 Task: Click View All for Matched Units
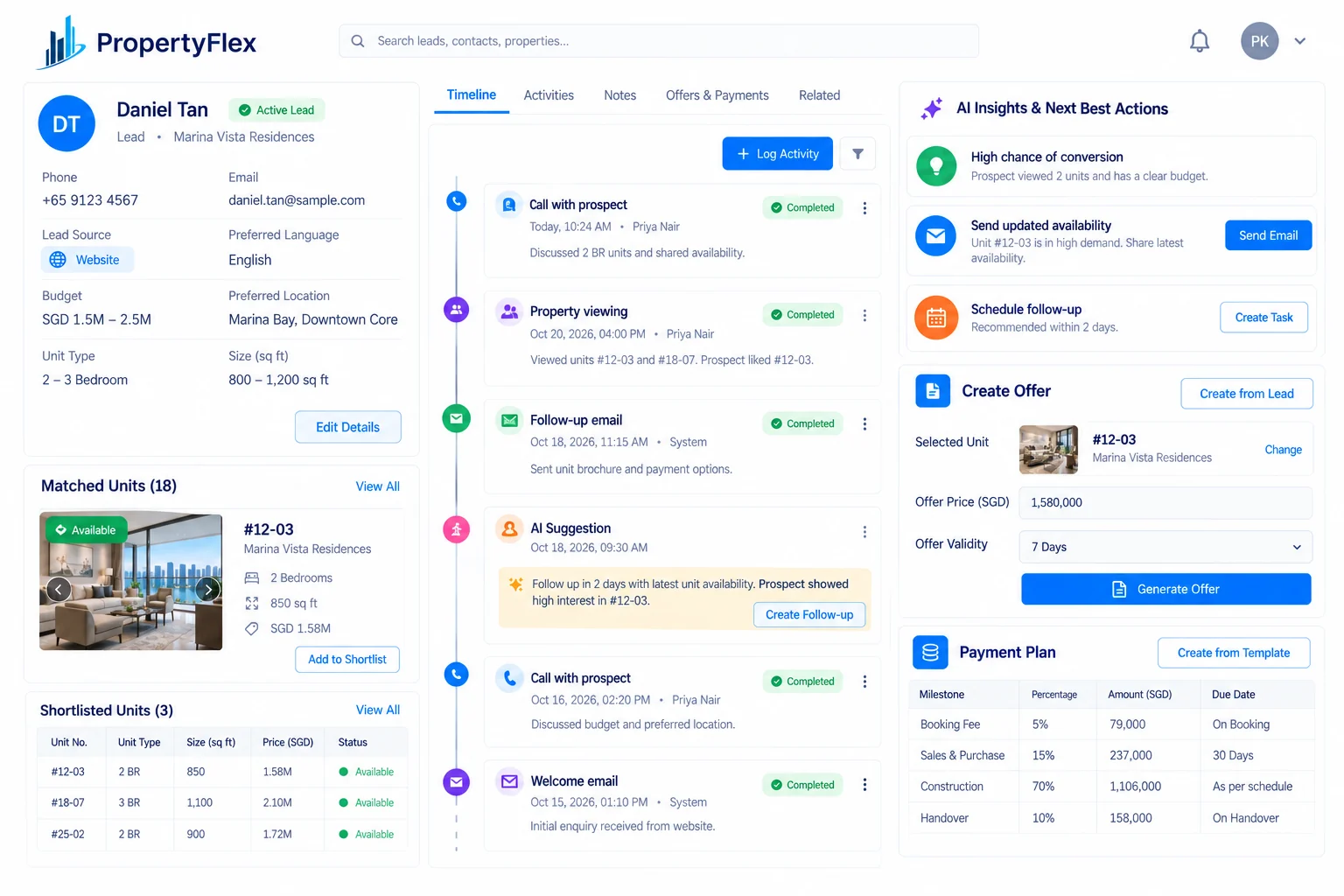pyautogui.click(x=378, y=486)
